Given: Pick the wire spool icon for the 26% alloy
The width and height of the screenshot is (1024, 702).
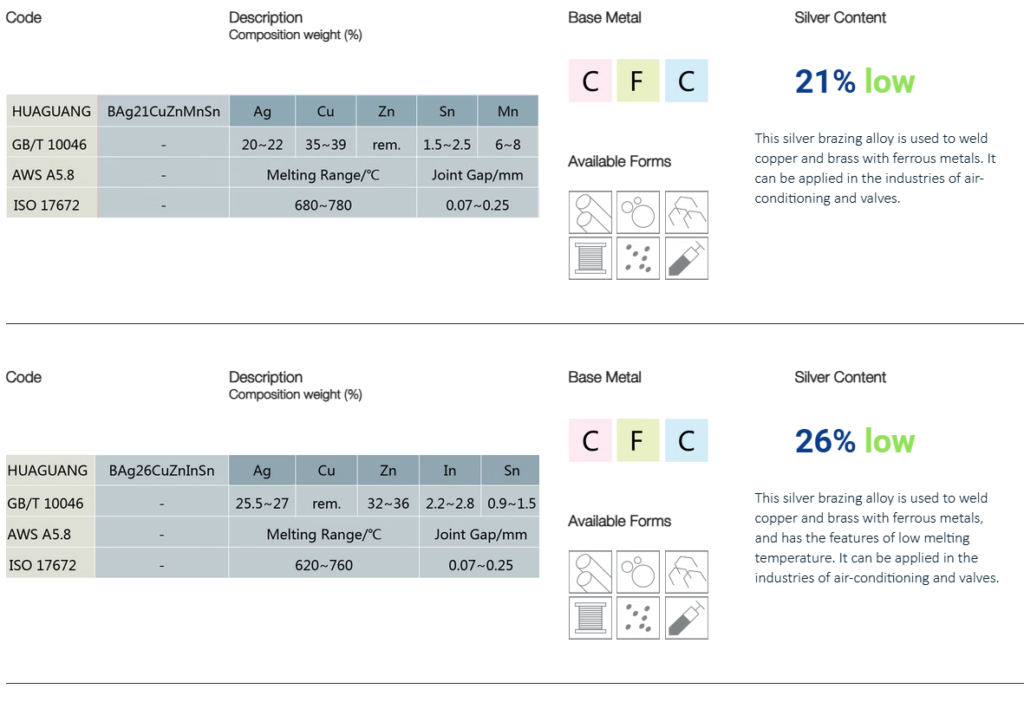Looking at the screenshot, I should pos(590,618).
